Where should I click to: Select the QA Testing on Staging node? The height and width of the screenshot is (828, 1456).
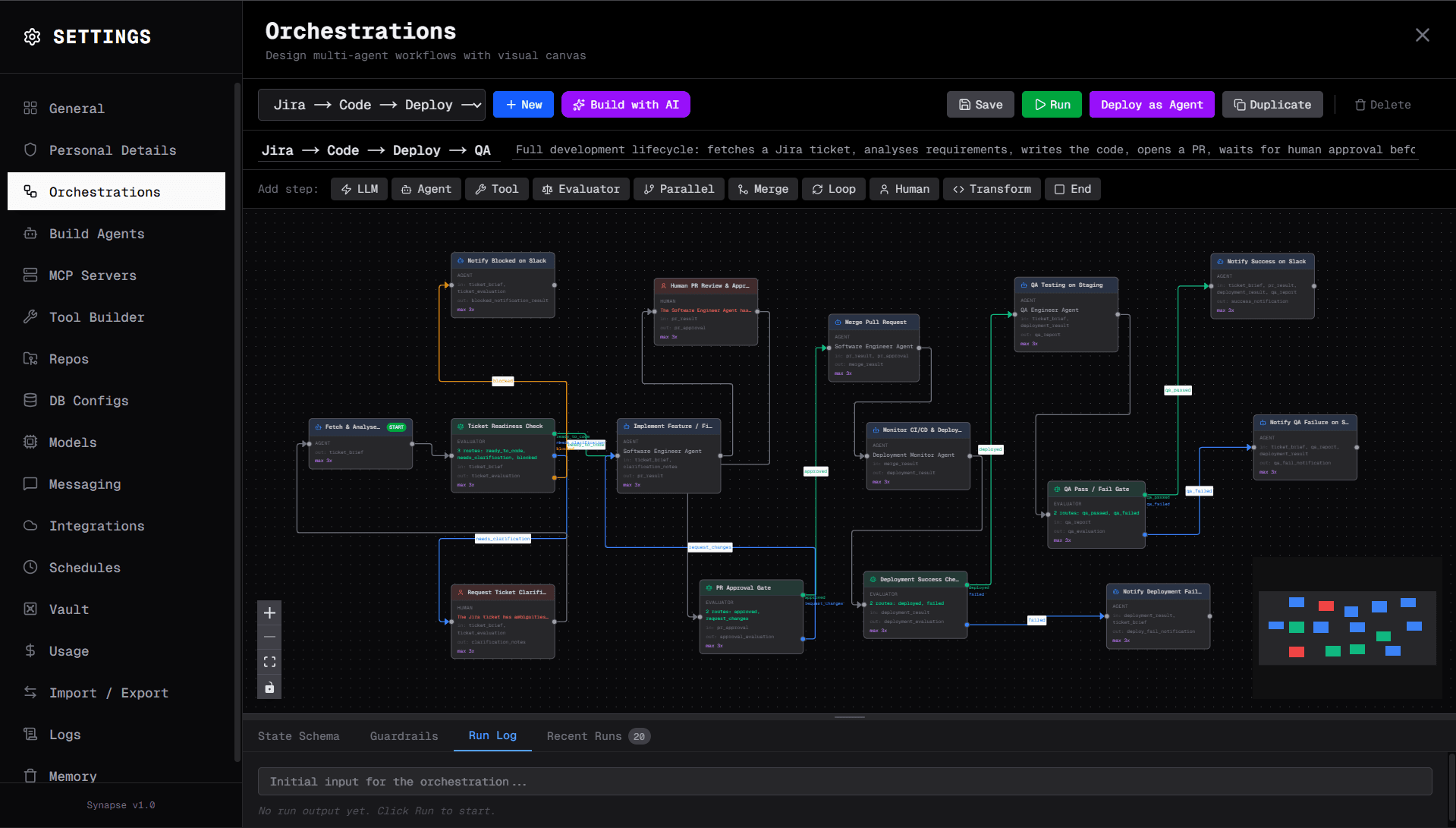[1066, 314]
